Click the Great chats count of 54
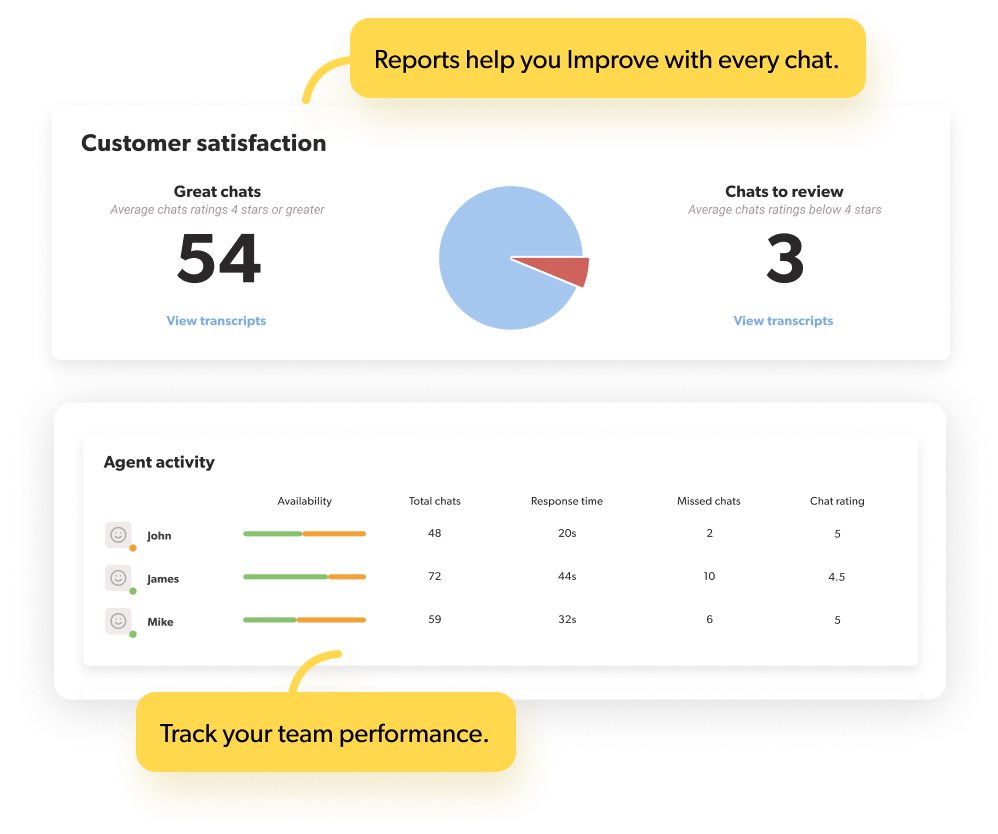 click(x=217, y=258)
